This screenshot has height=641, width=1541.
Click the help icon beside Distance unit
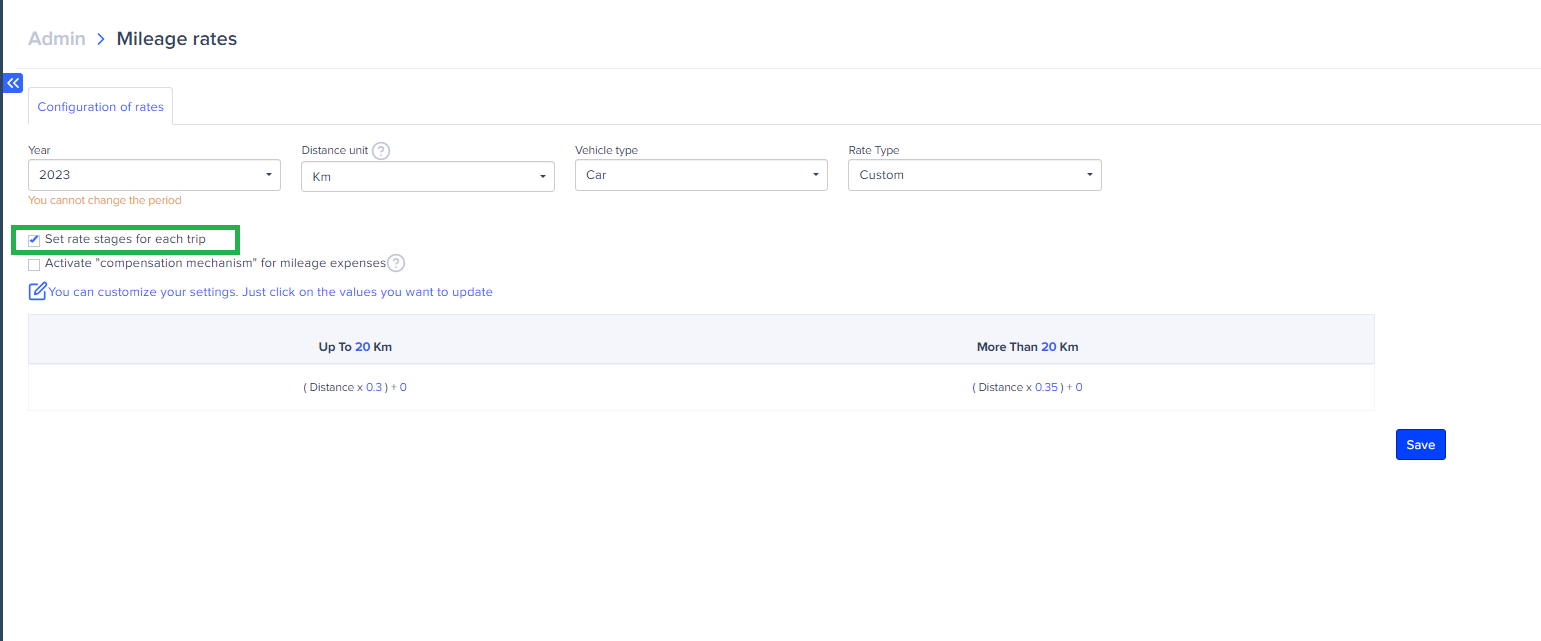tap(381, 151)
